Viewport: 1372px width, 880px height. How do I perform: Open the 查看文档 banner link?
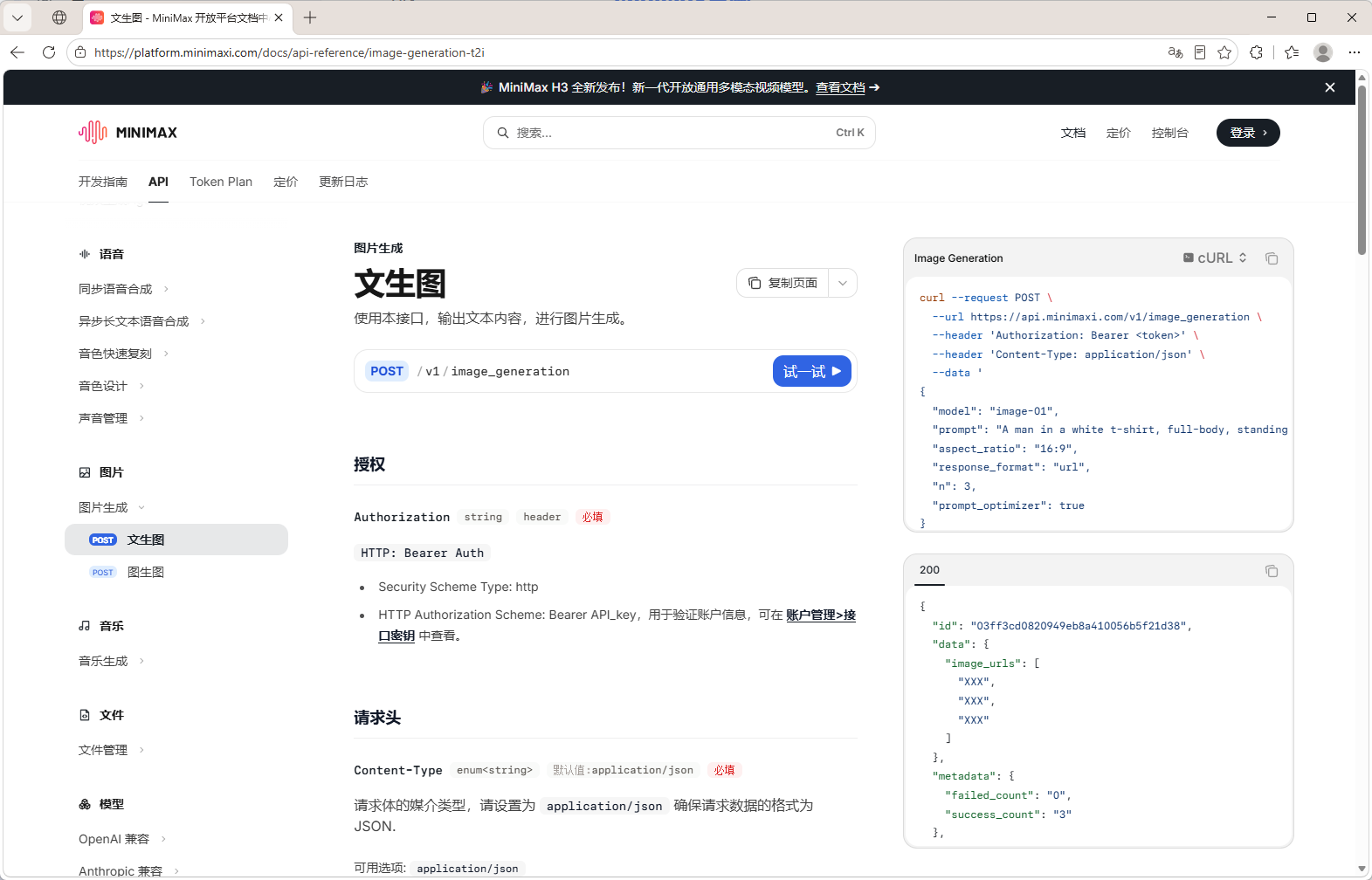point(840,87)
